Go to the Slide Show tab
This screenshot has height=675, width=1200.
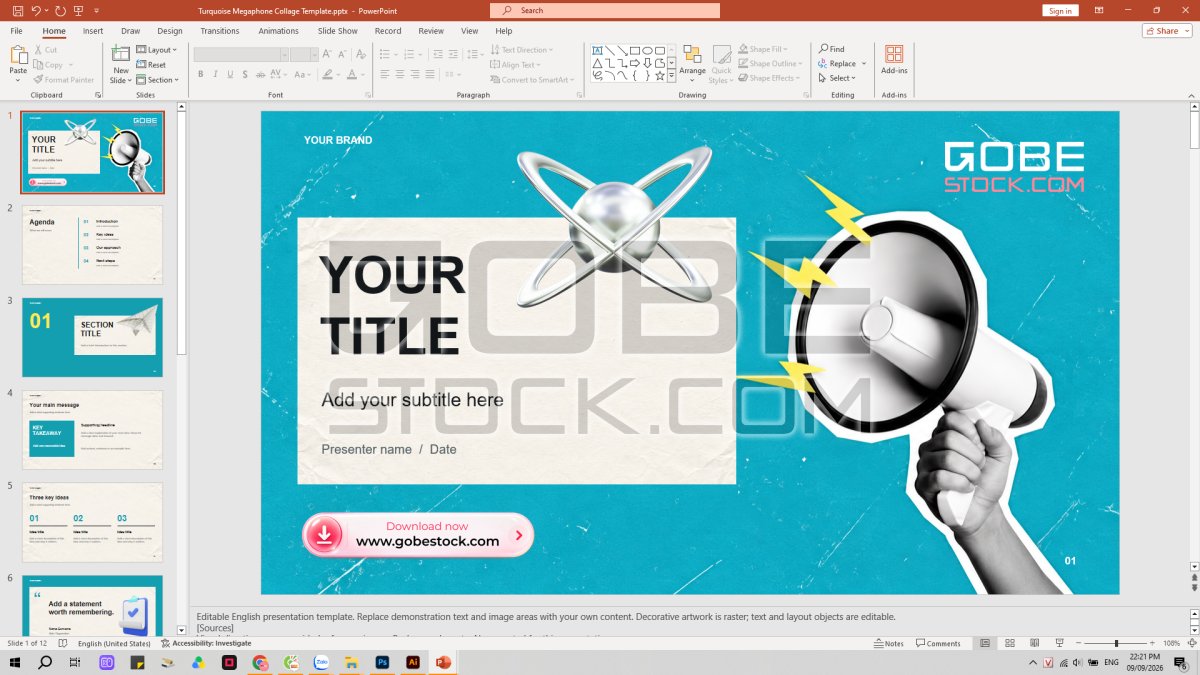(338, 31)
